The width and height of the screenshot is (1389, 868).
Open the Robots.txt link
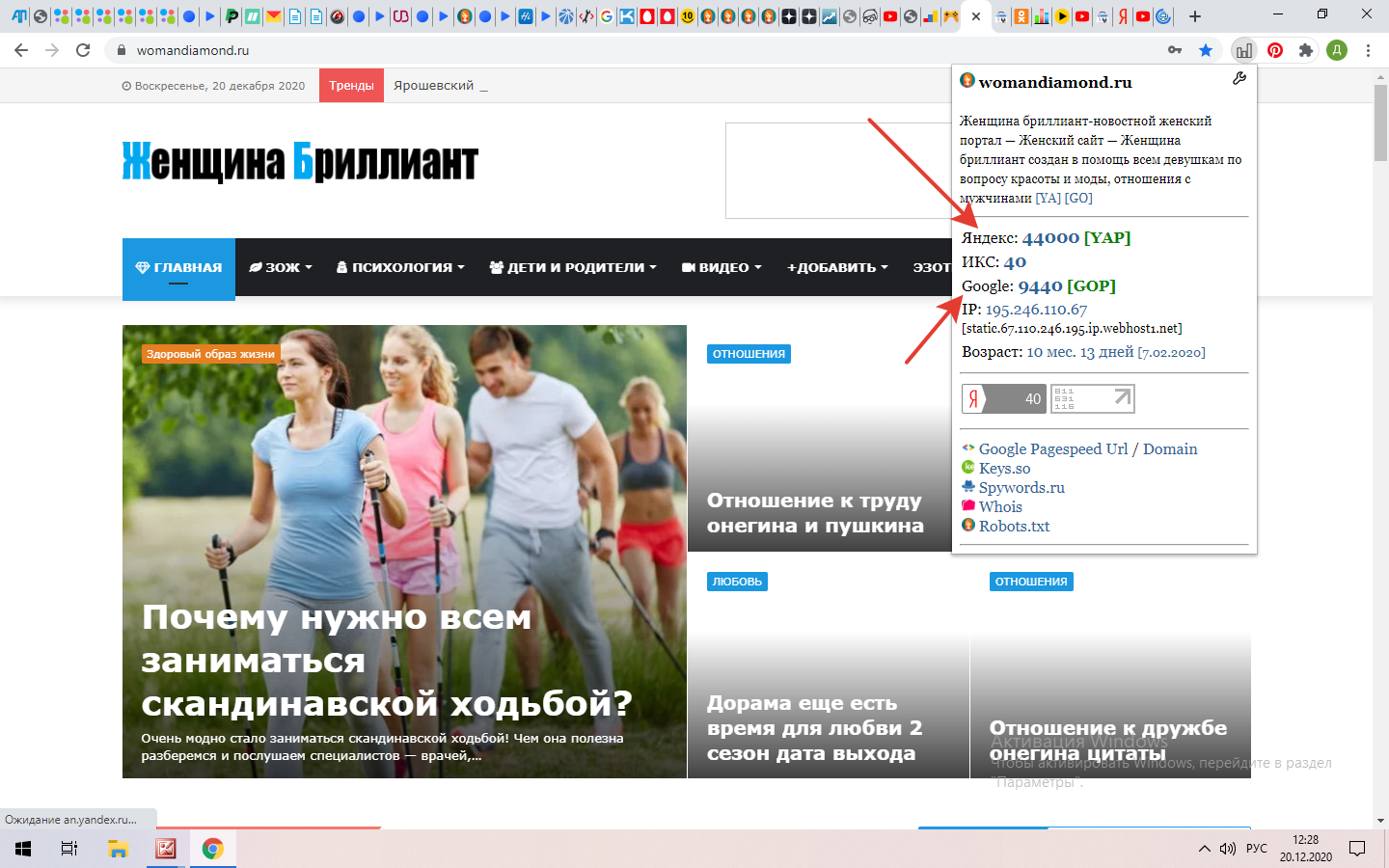tap(1014, 526)
